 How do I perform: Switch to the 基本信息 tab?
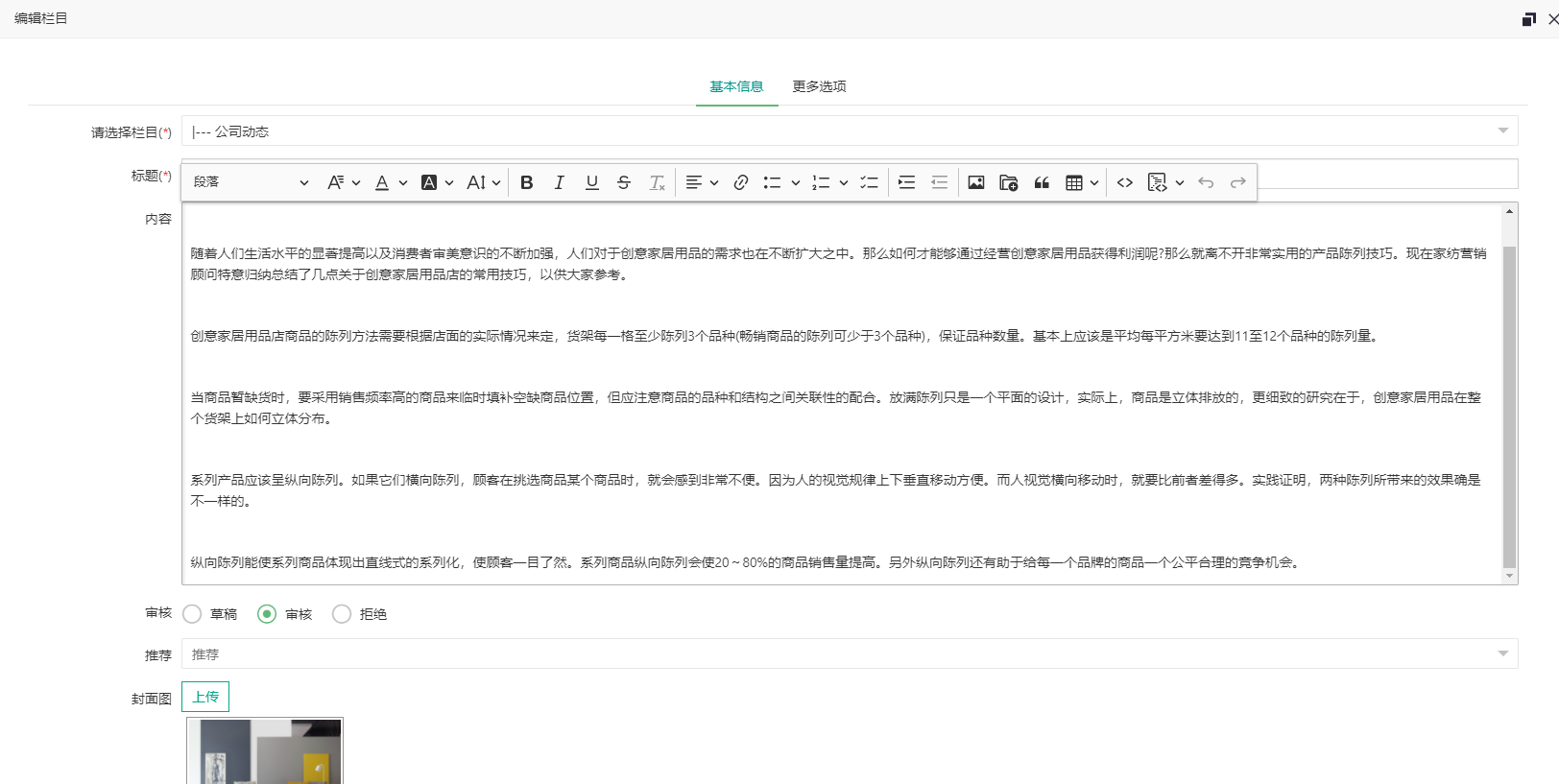coord(736,86)
